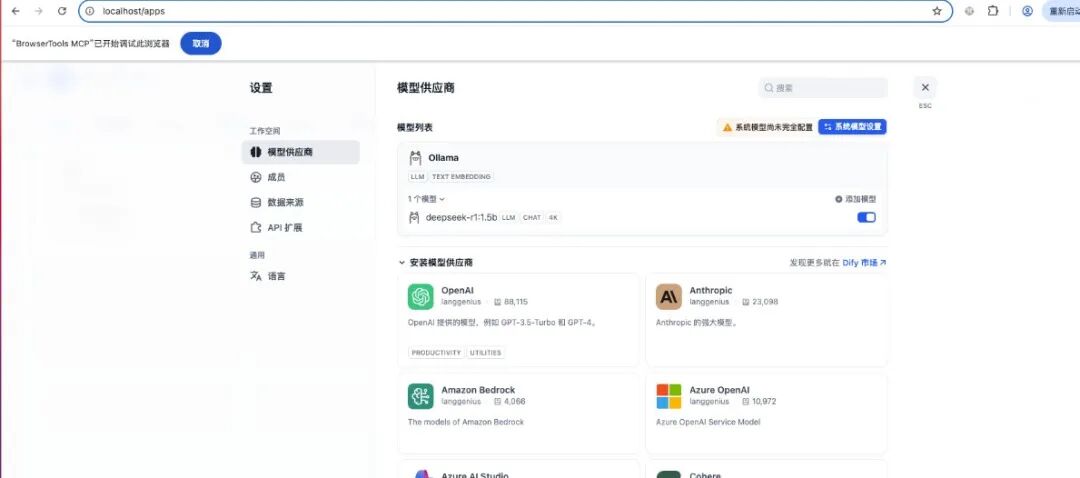Go back using the browser back arrow

coord(16,11)
